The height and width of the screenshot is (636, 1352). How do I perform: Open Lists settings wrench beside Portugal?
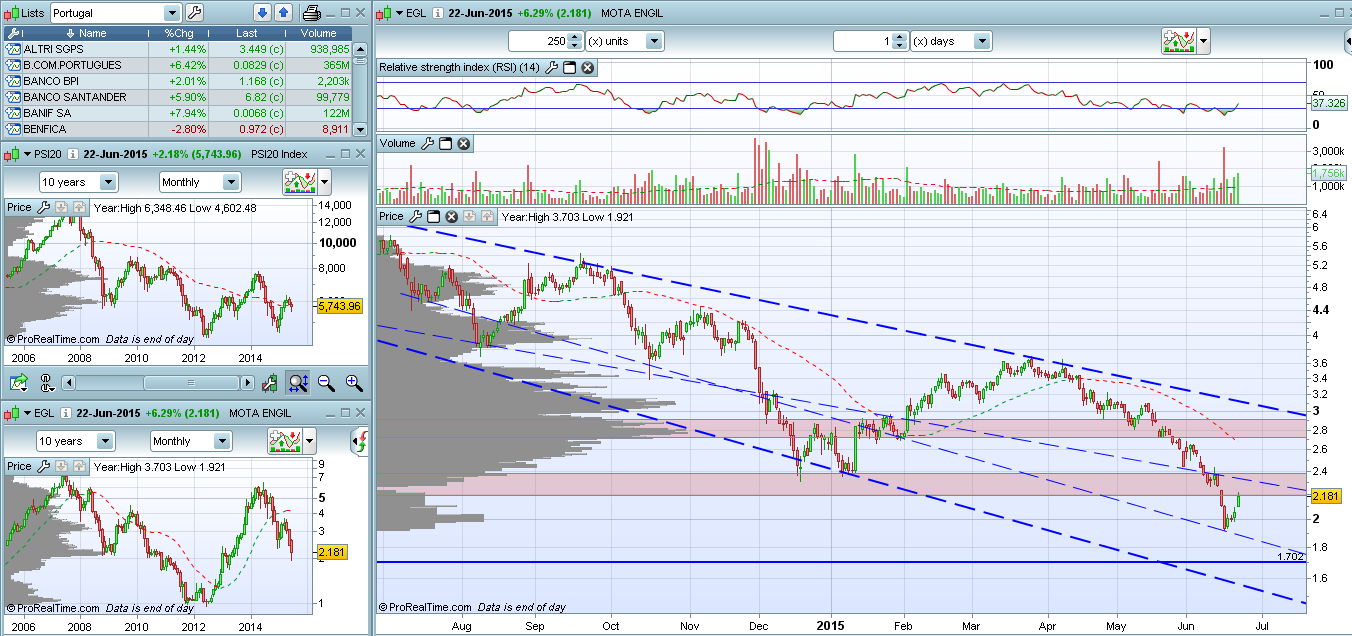point(195,13)
